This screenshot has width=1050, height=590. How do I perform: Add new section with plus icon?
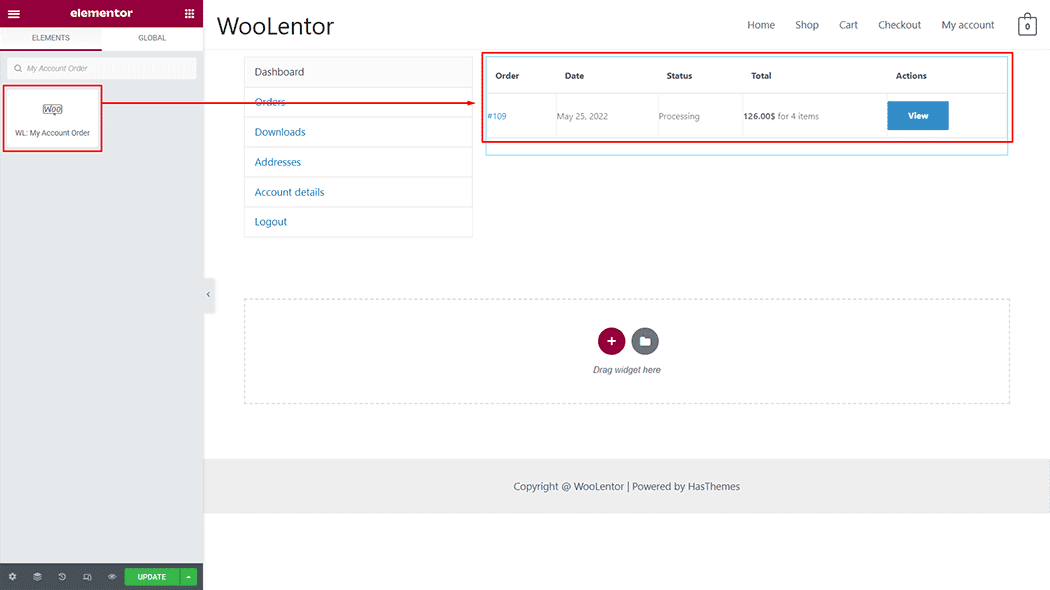click(x=611, y=341)
